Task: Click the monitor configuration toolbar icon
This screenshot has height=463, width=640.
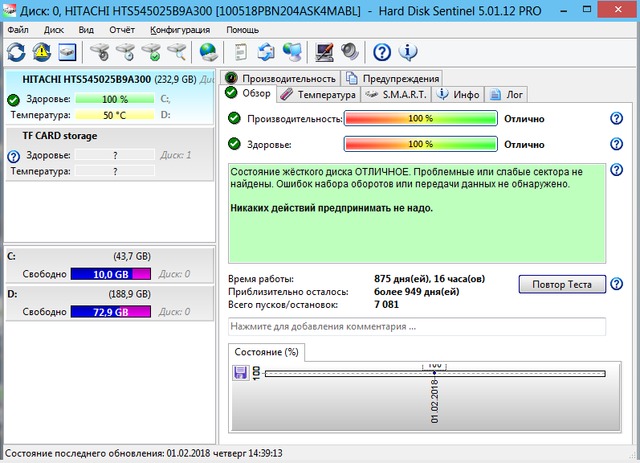Action: tap(324, 51)
